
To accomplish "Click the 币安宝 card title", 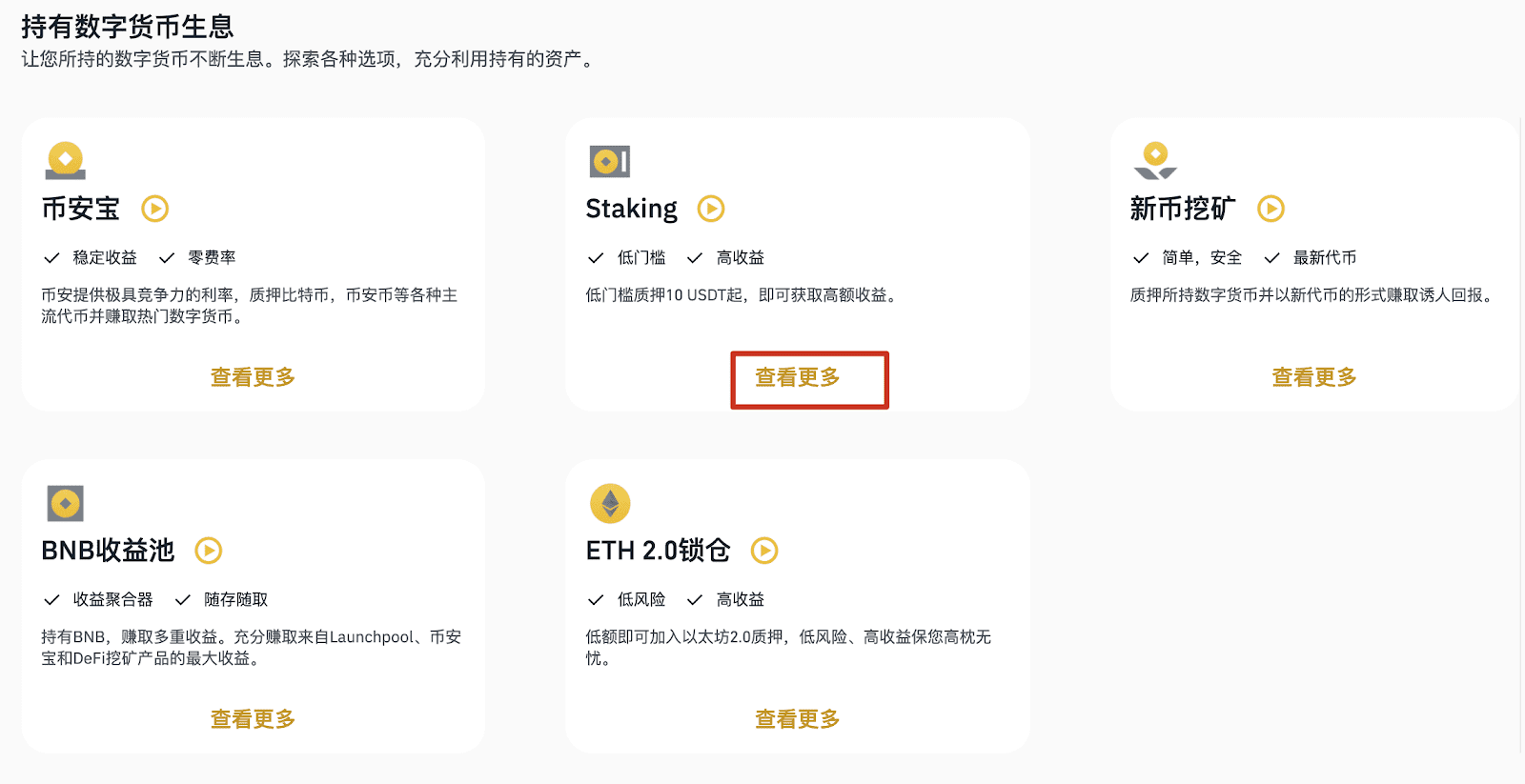I will (x=81, y=209).
